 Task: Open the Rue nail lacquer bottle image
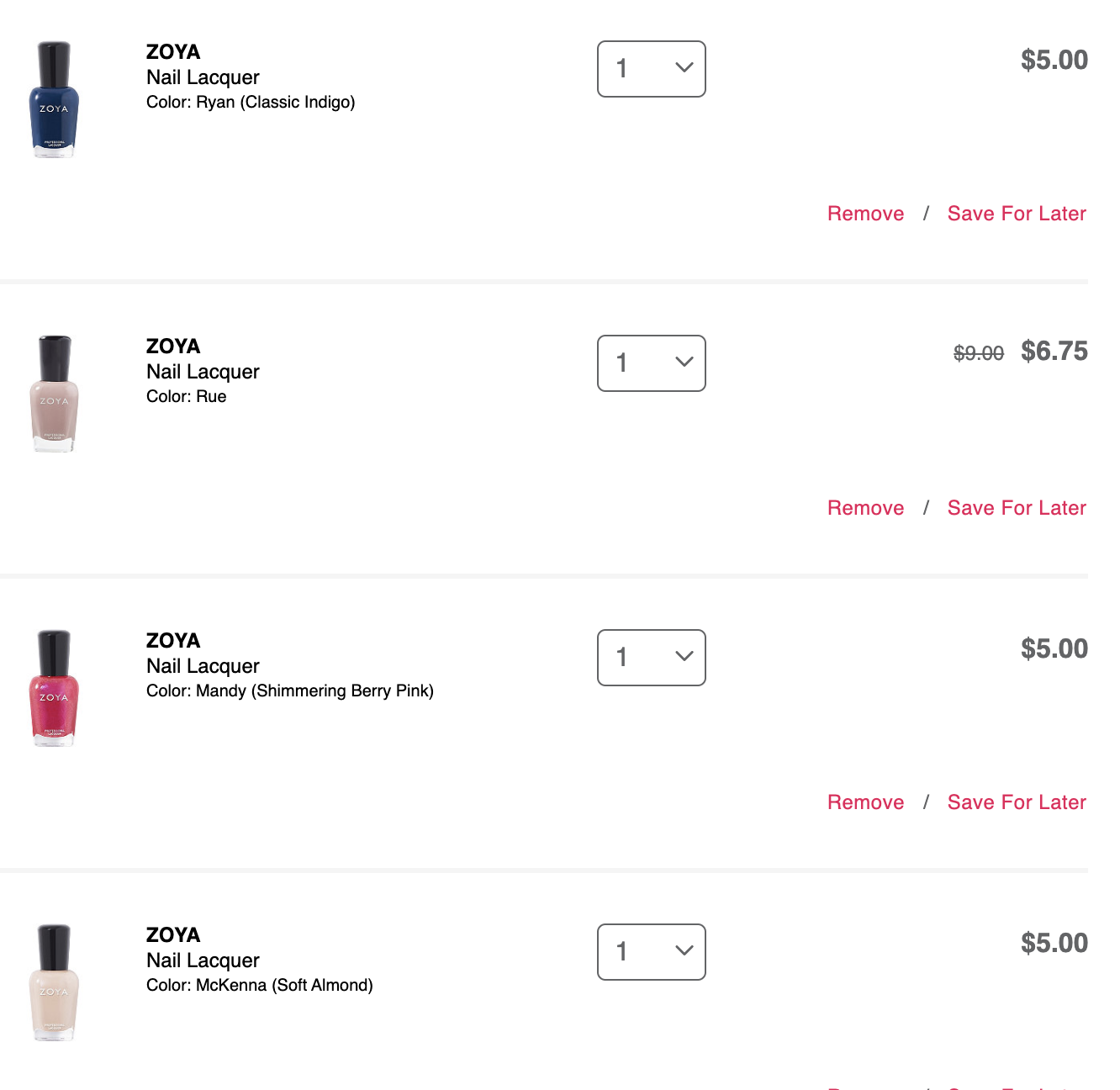(54, 394)
